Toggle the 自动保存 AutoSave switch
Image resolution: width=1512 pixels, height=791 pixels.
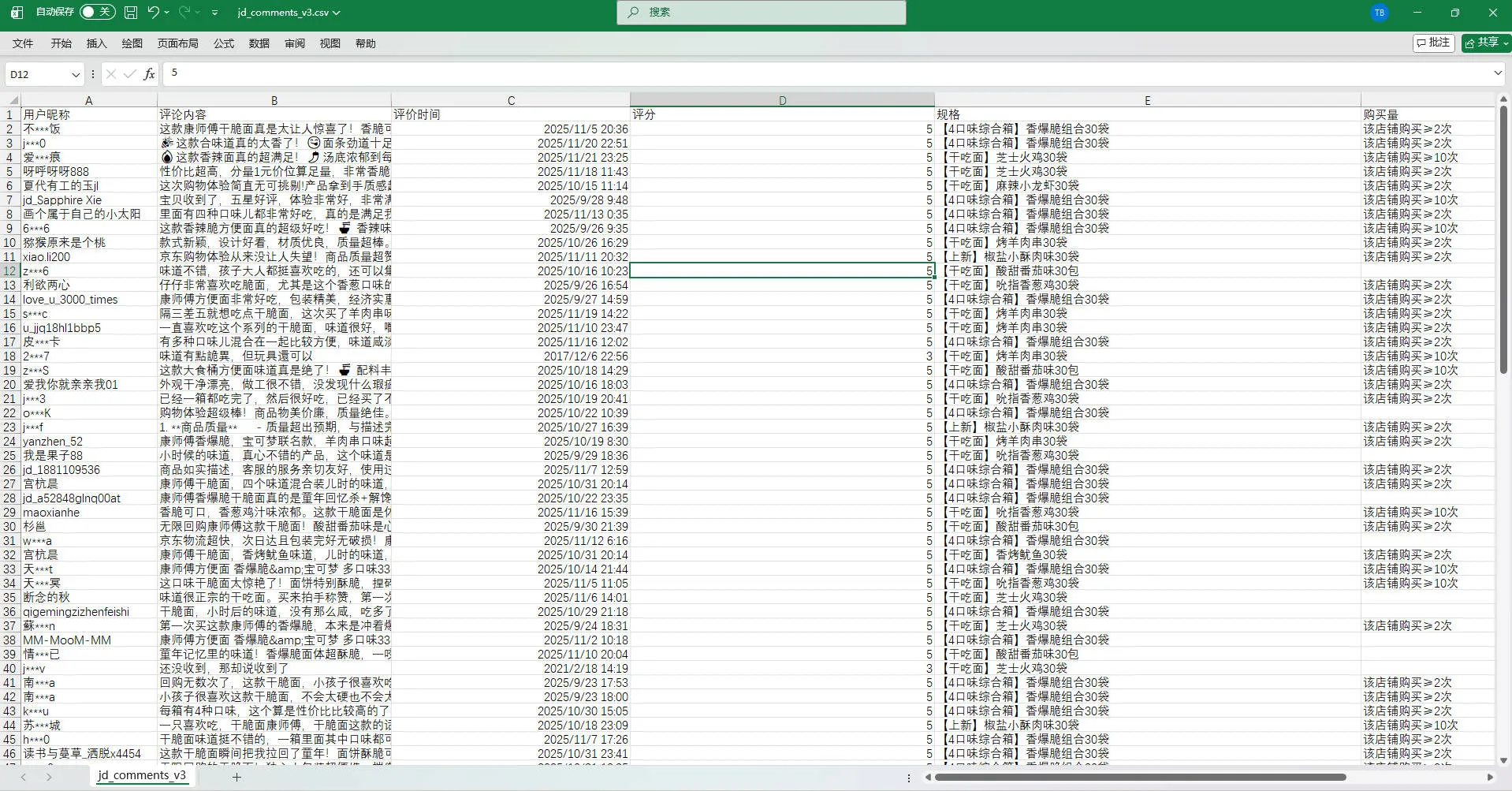(x=97, y=13)
